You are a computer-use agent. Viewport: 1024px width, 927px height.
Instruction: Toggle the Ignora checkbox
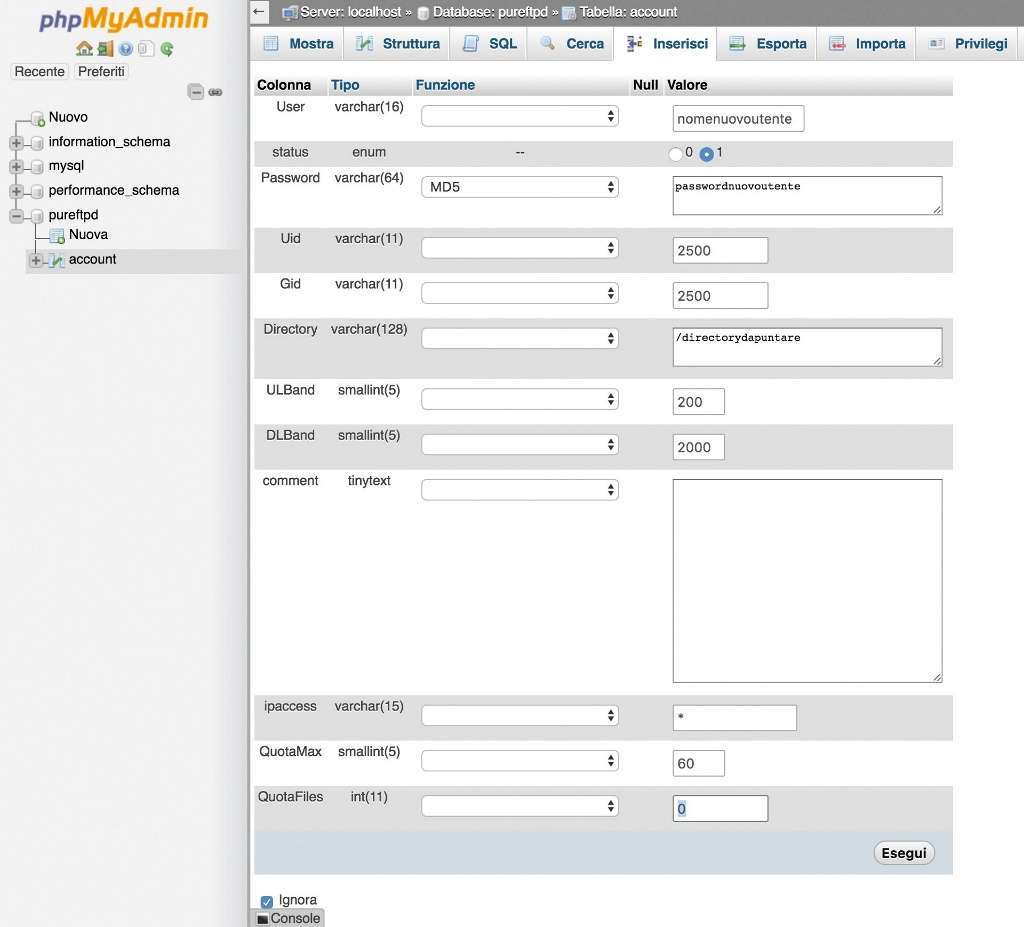click(267, 901)
